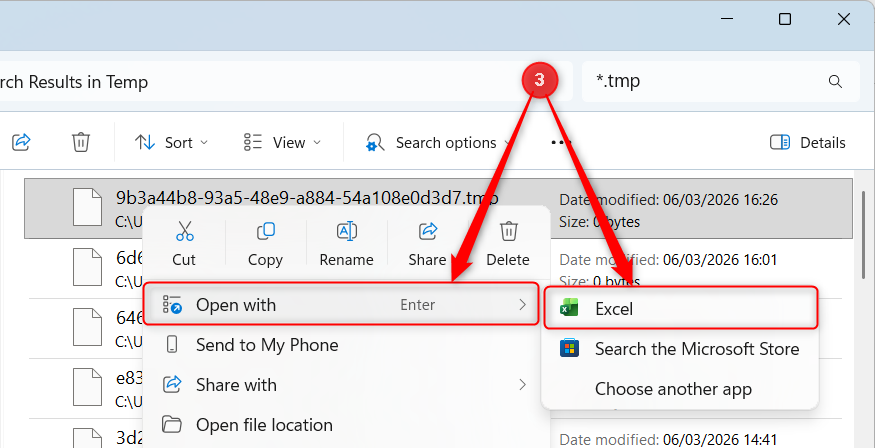Select Search the Microsoft Store option
The image size is (875, 448).
680,349
